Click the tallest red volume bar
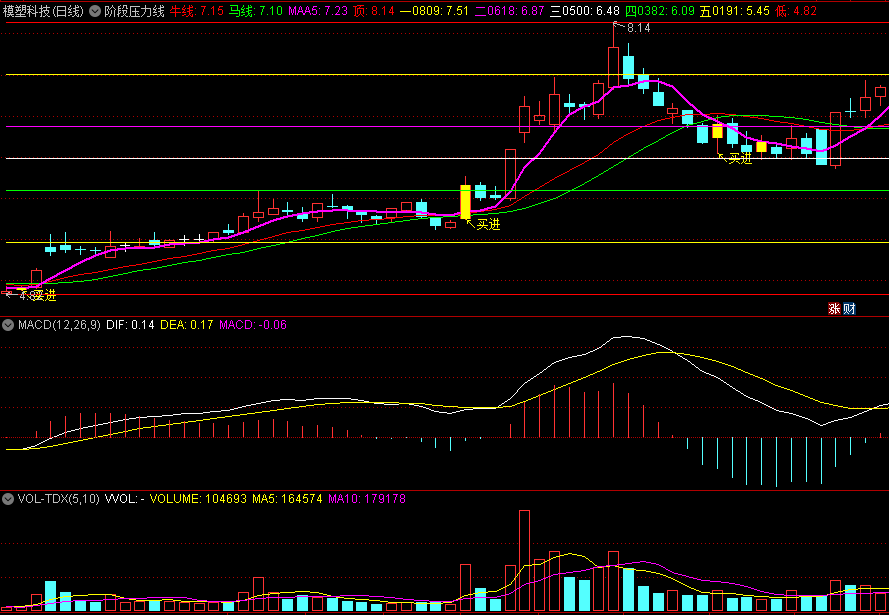 point(524,561)
